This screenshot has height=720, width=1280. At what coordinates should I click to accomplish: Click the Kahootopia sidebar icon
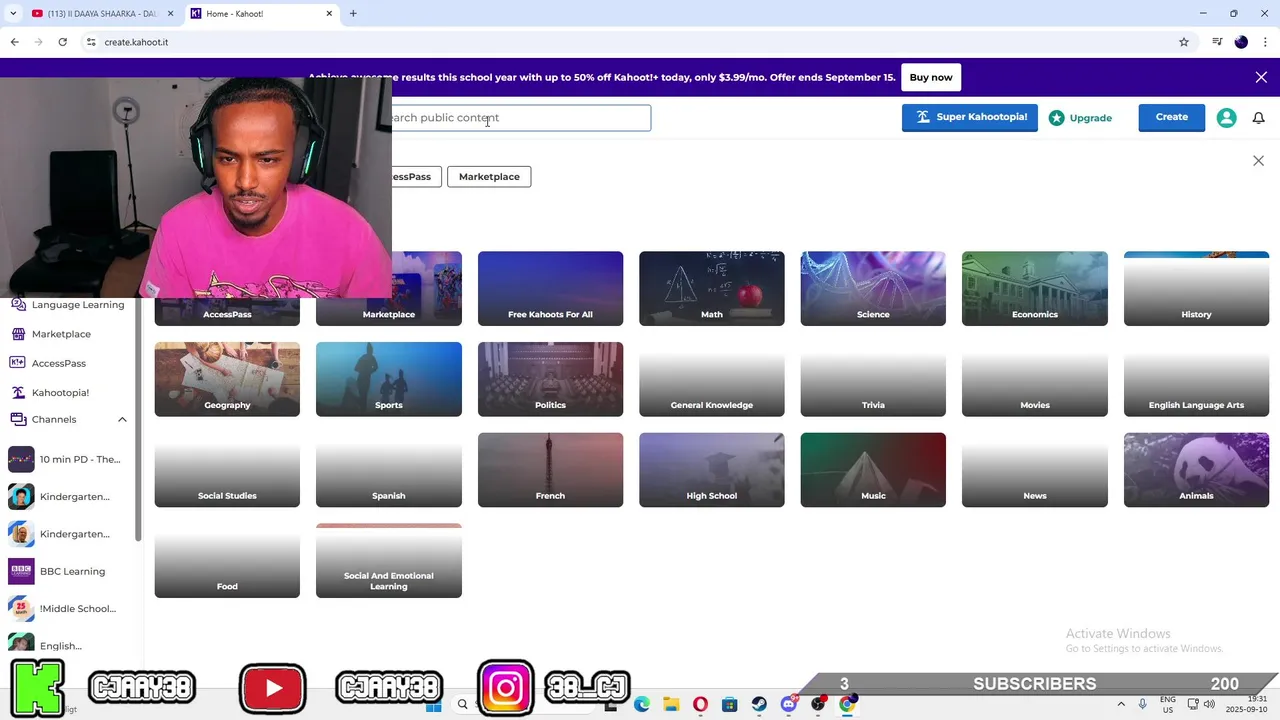click(x=18, y=392)
